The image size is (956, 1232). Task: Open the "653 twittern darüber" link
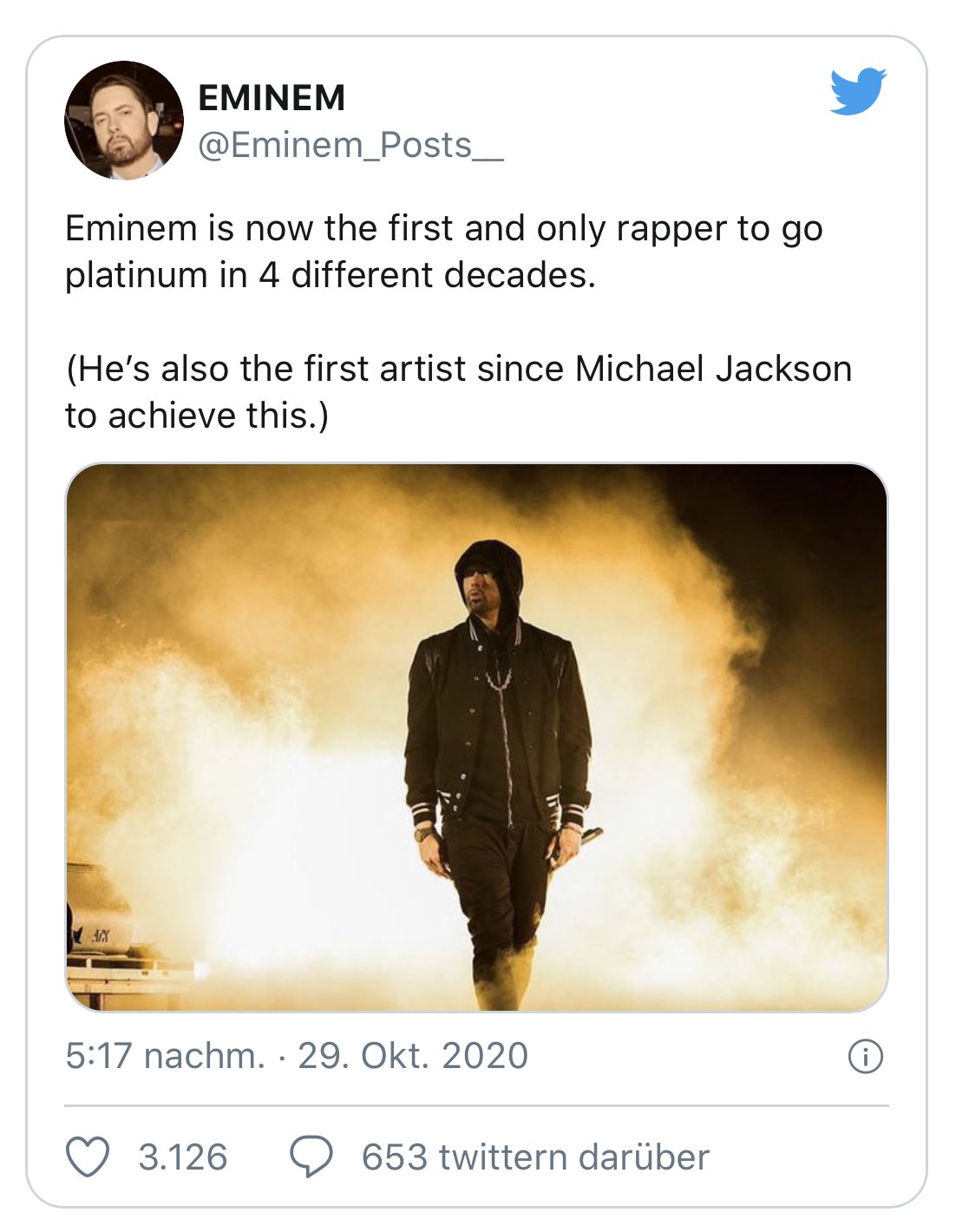click(x=535, y=1157)
